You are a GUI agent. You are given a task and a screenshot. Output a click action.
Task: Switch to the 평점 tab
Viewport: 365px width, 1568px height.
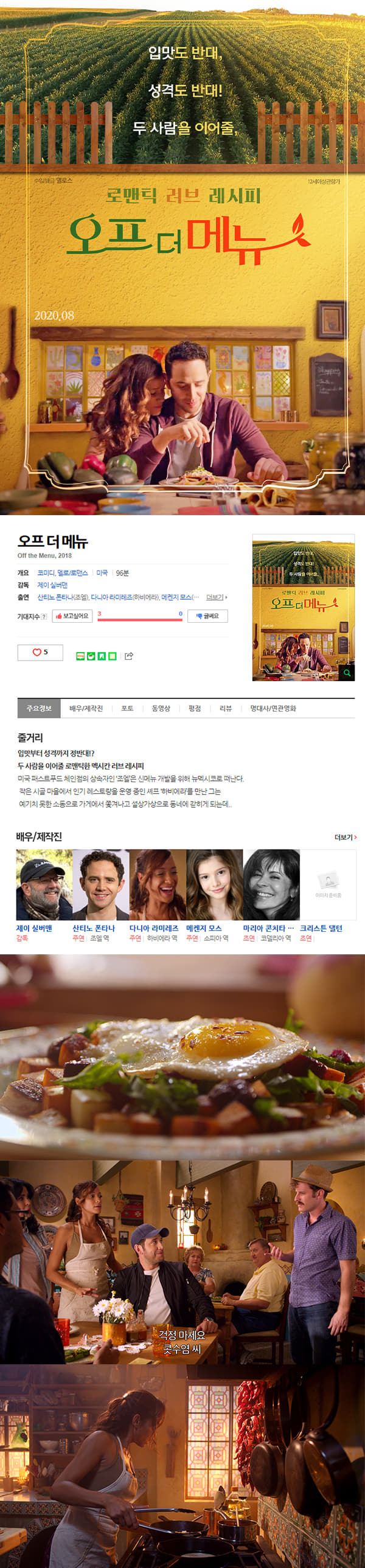point(195,709)
